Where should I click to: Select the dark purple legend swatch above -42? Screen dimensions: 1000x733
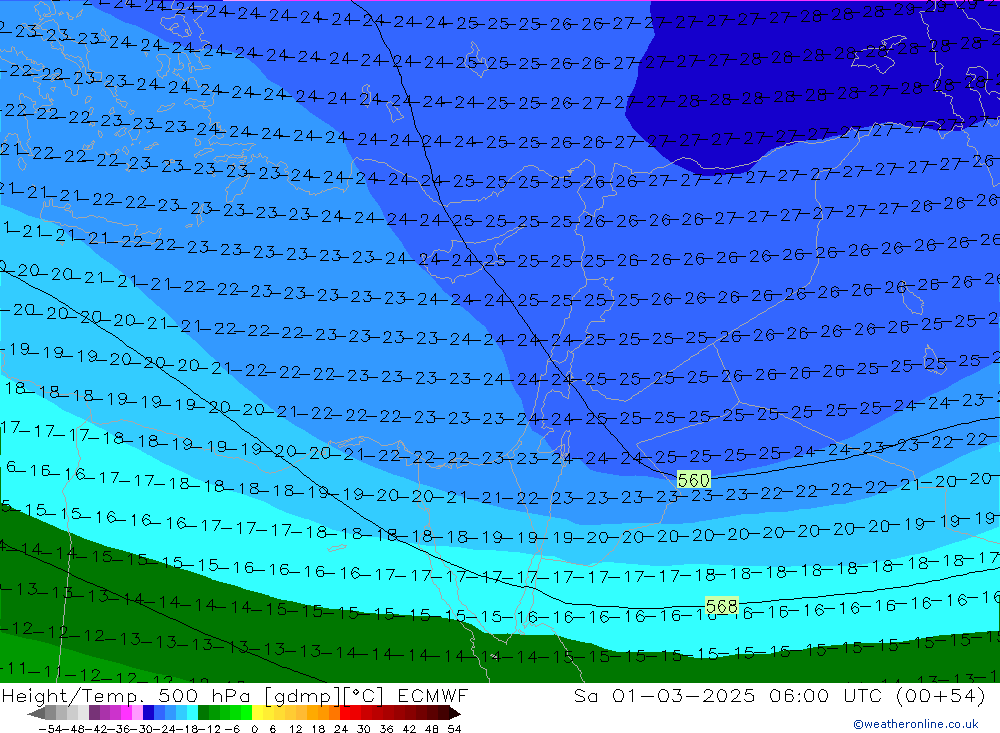coord(94,713)
